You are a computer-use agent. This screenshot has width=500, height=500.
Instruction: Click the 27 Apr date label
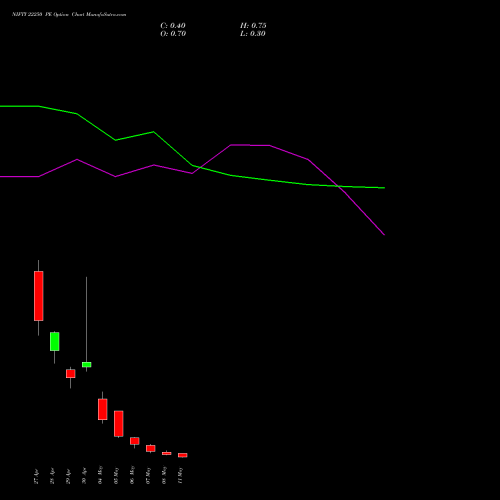pyautogui.click(x=36, y=476)
